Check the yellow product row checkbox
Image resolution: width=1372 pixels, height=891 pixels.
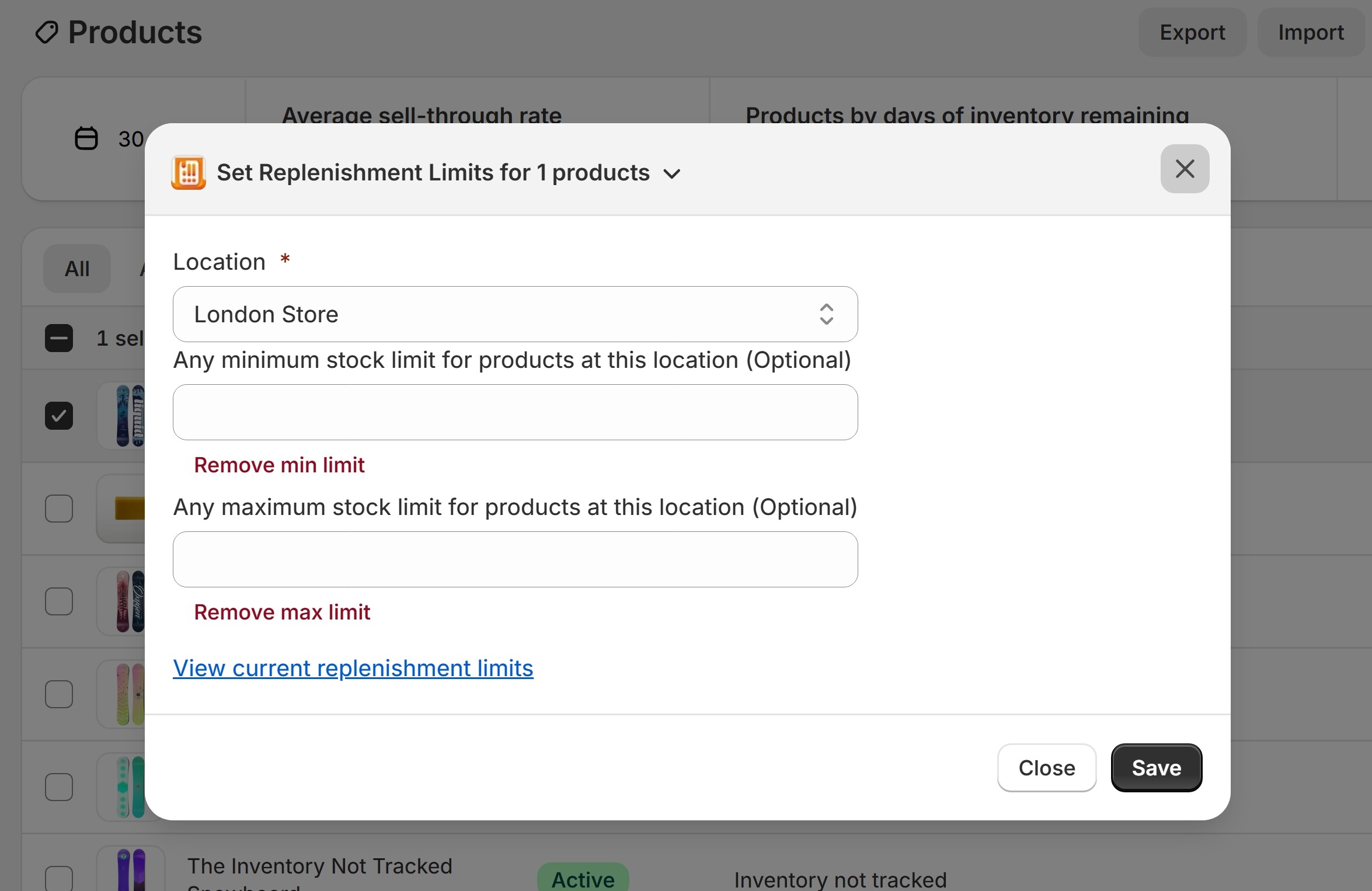(x=59, y=509)
